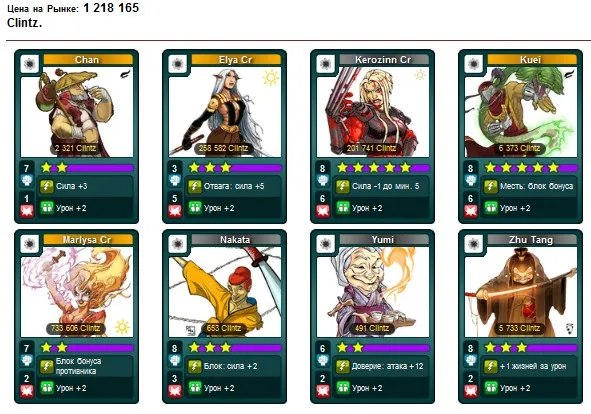Click the power fist icon on Kerozinn Cr
Viewport: 591px width, 414px height.
(323, 180)
